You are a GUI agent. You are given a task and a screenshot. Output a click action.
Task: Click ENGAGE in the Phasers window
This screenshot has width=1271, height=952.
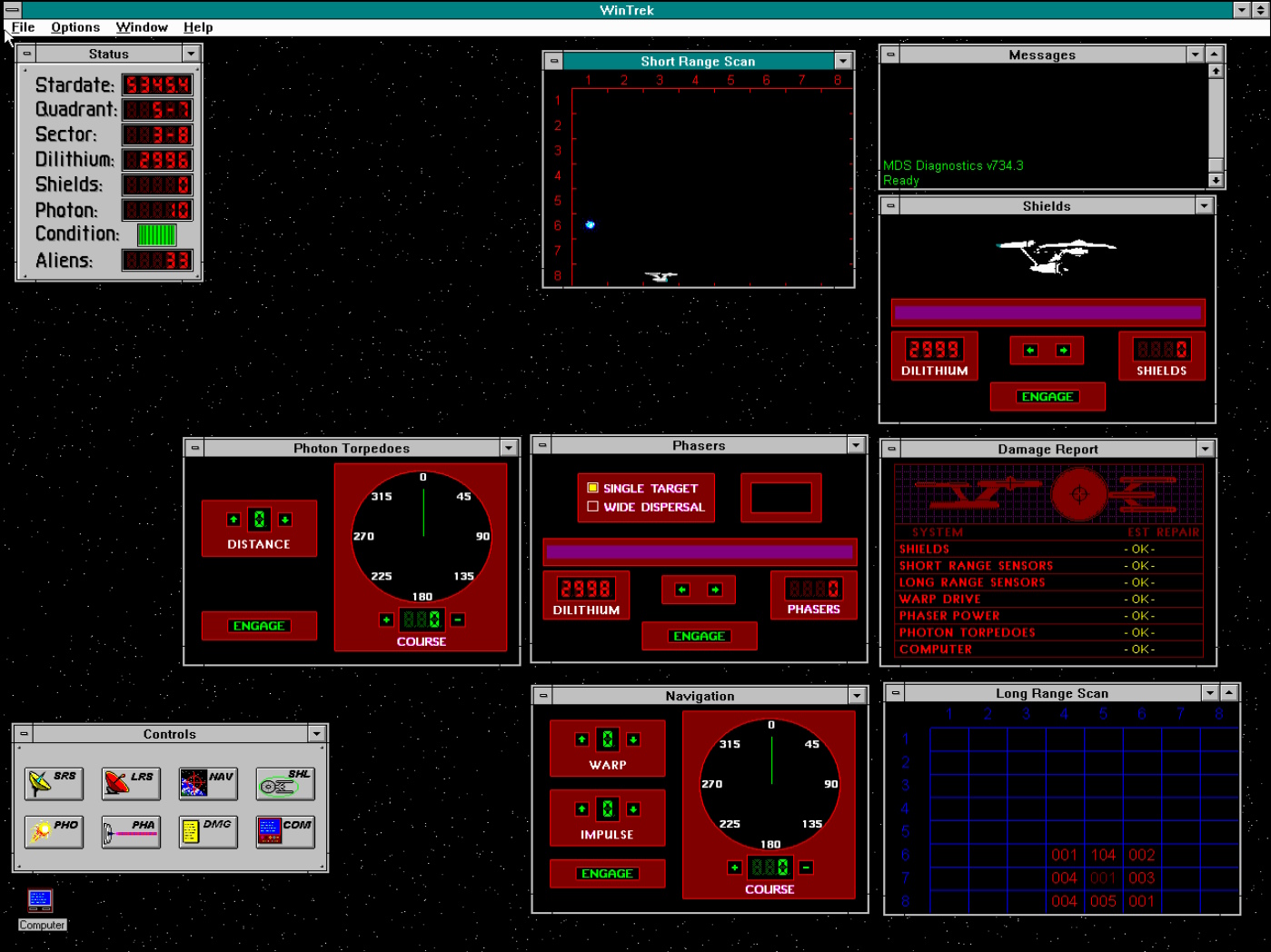coord(699,636)
